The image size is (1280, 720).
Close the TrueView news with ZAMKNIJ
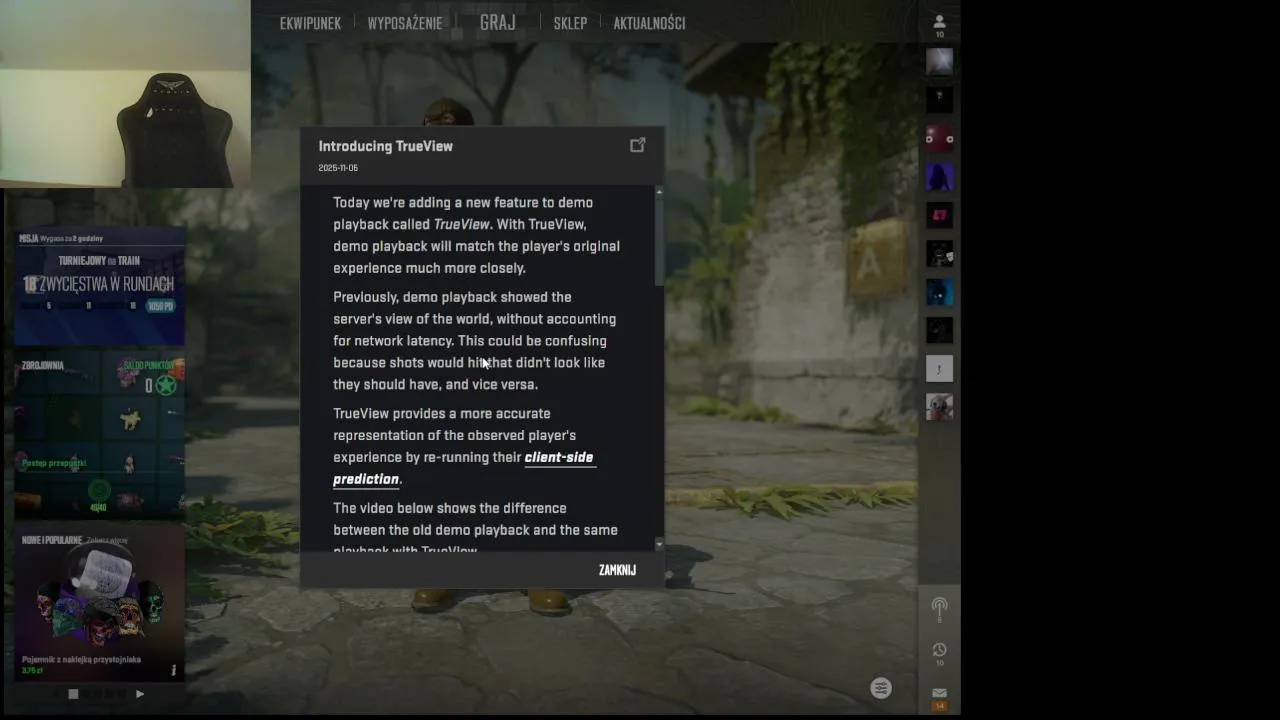click(617, 570)
